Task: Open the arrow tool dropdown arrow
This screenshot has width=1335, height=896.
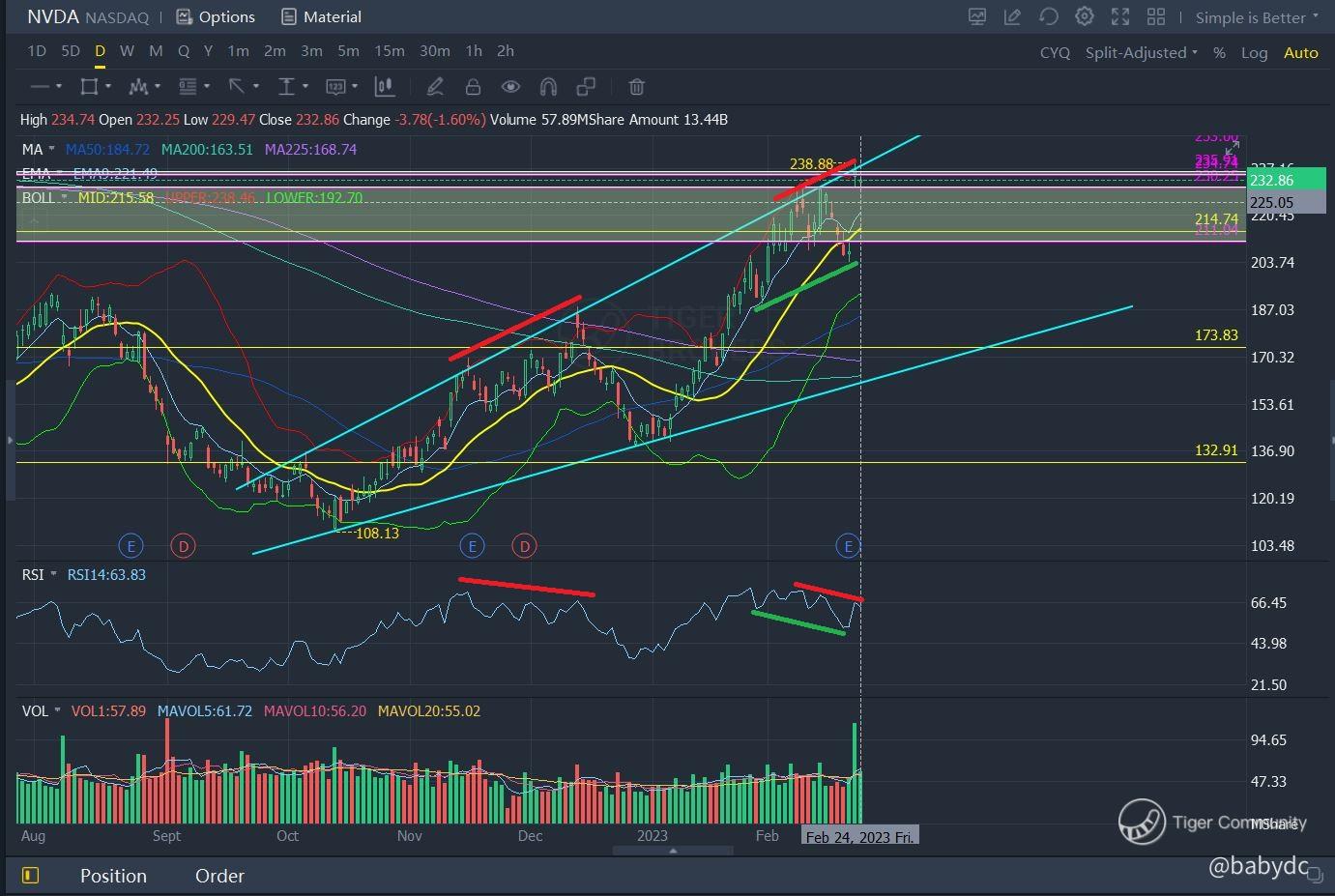Action: click(256, 87)
